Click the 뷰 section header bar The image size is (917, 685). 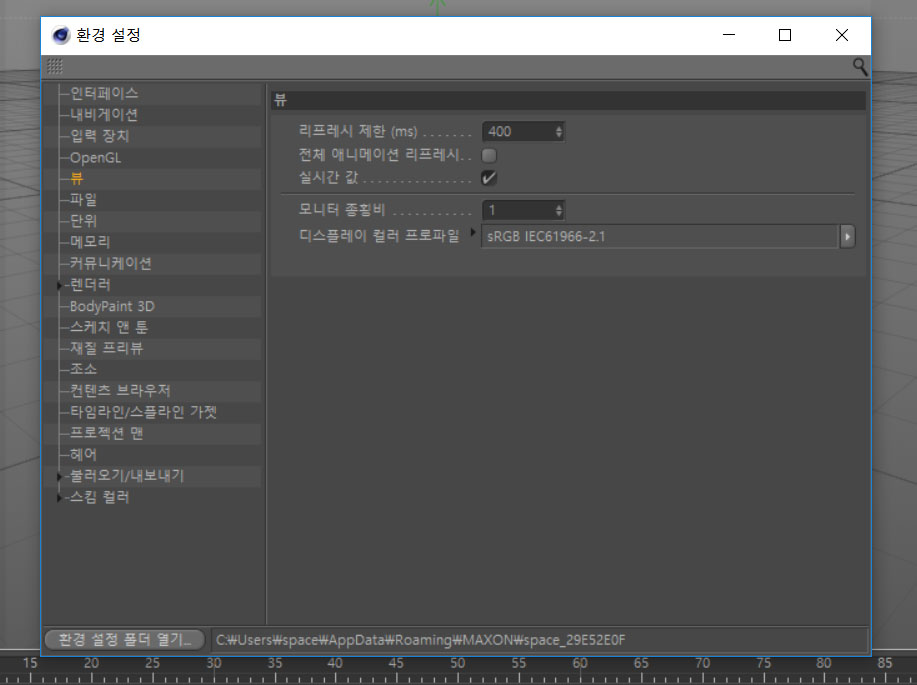tap(568, 100)
